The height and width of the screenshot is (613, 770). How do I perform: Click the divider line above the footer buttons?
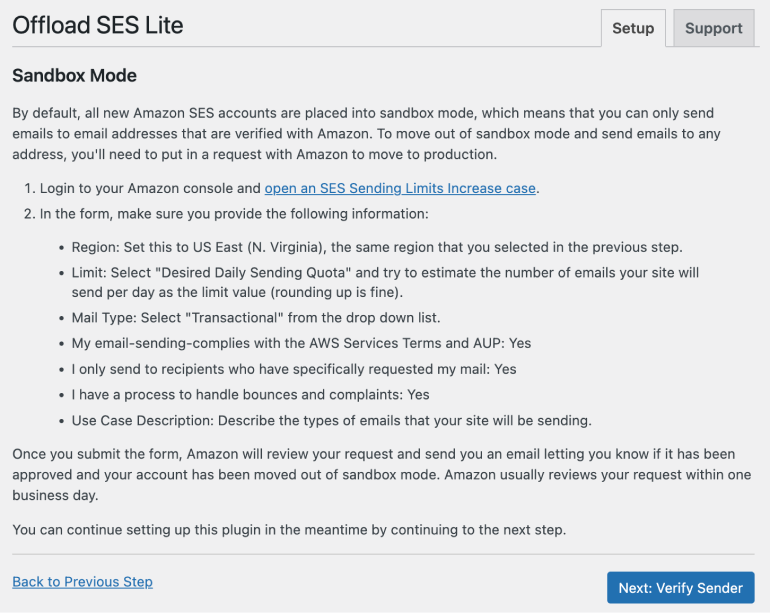tap(383, 554)
